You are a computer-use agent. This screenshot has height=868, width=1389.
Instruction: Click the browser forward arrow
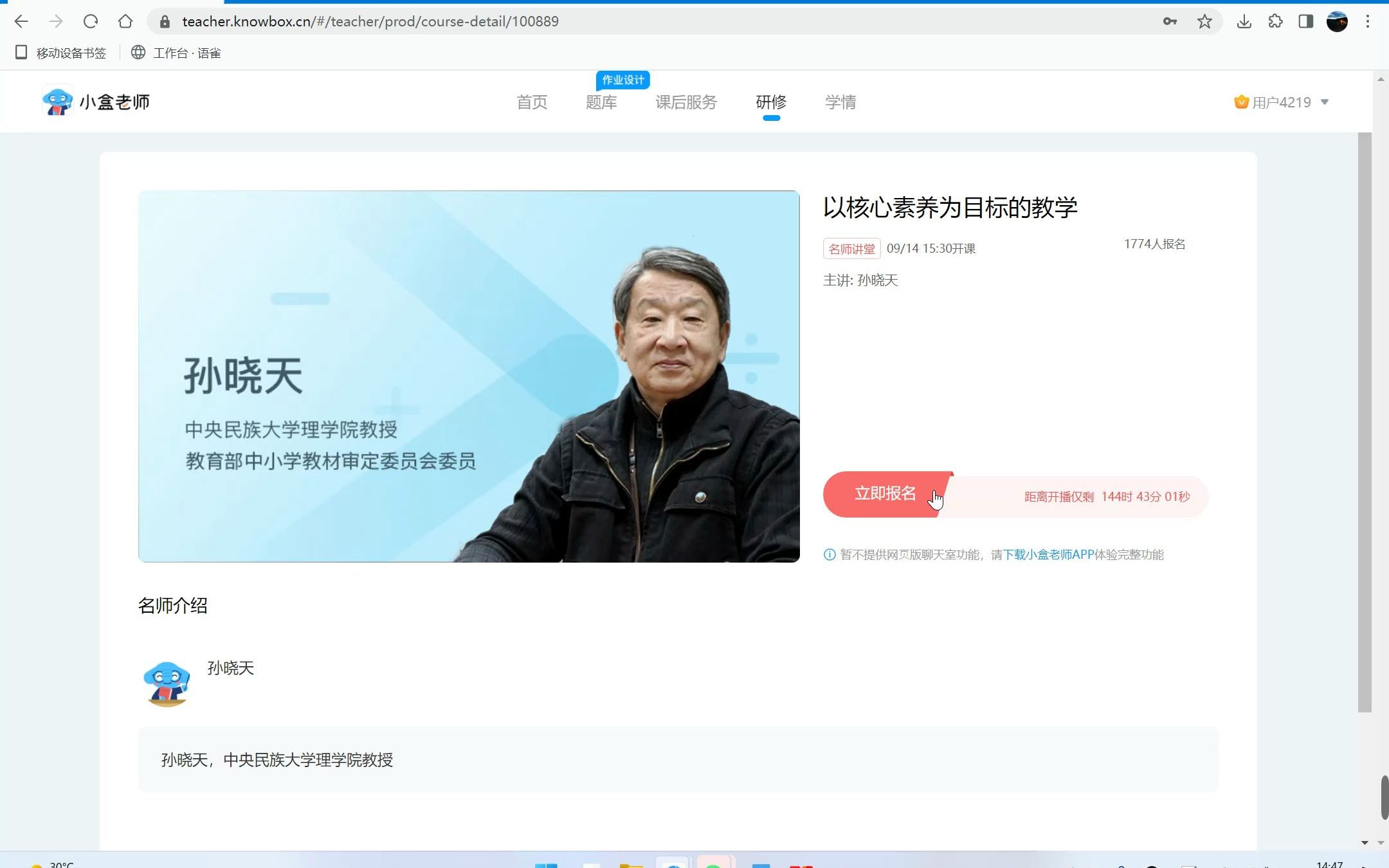(x=56, y=21)
